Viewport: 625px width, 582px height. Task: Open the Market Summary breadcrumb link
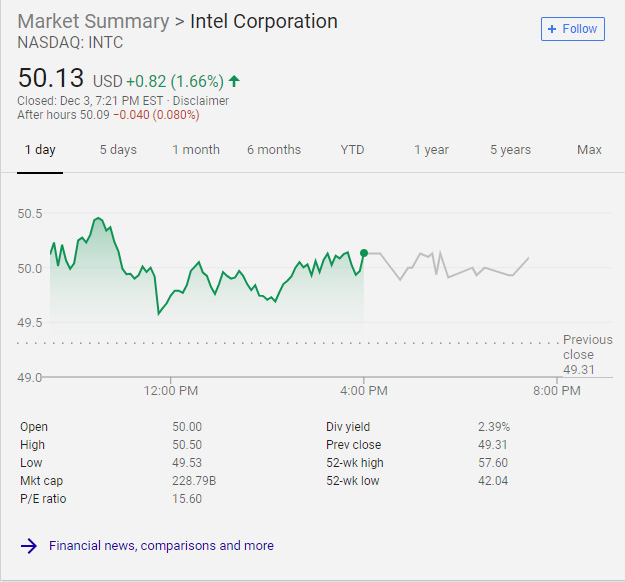point(93,21)
